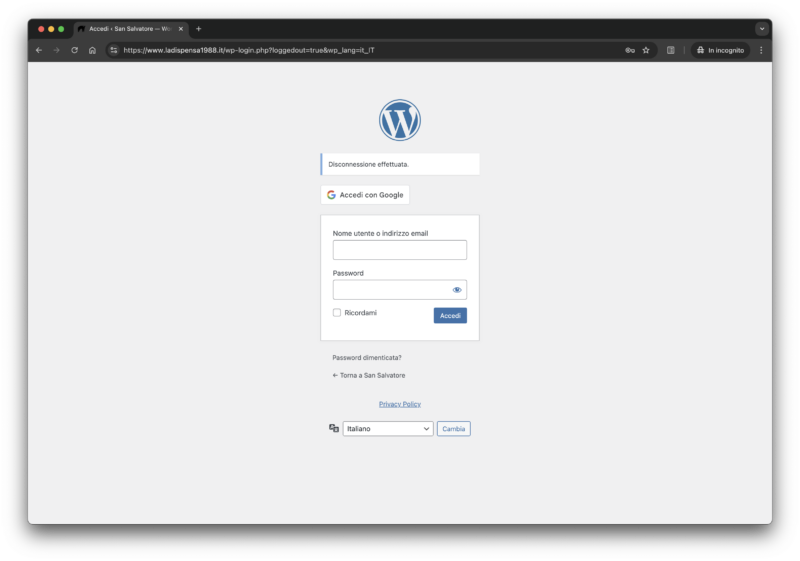Image resolution: width=800 pixels, height=561 pixels.
Task: Go back with the browser back arrow
Action: [x=39, y=50]
